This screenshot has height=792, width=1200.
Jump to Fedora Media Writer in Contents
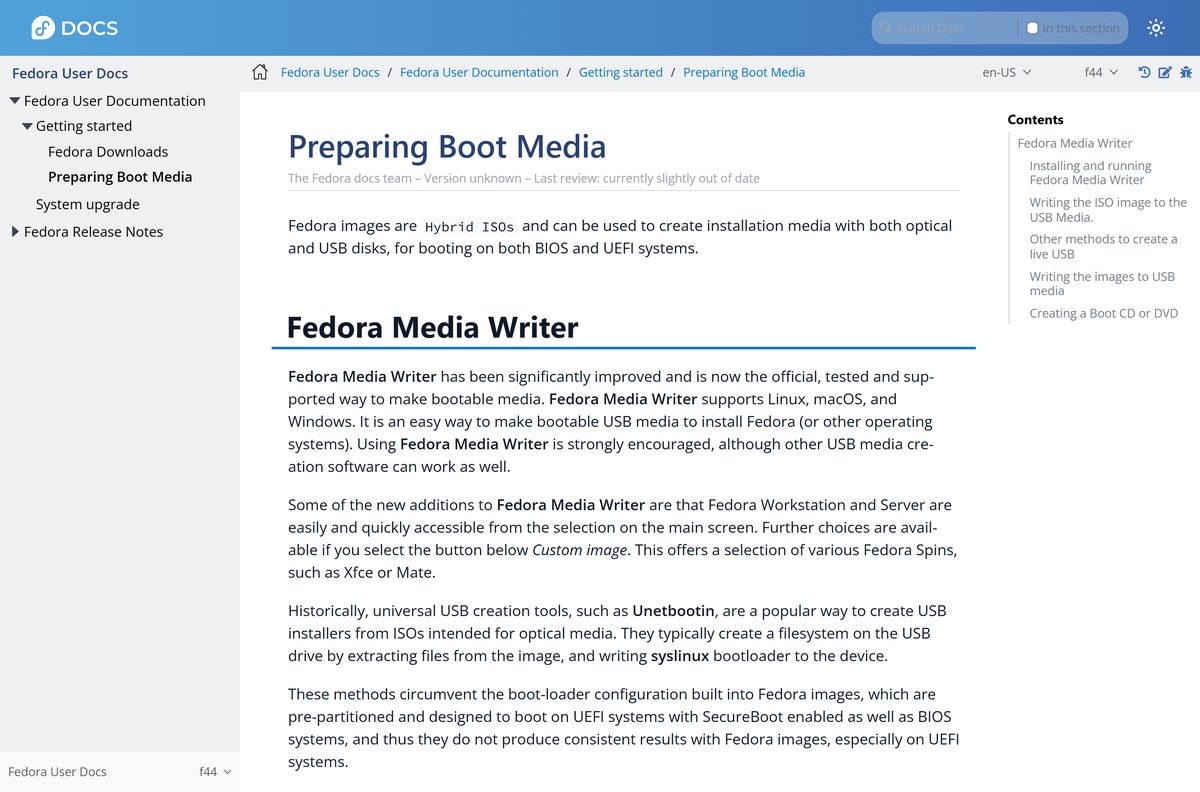point(1075,143)
